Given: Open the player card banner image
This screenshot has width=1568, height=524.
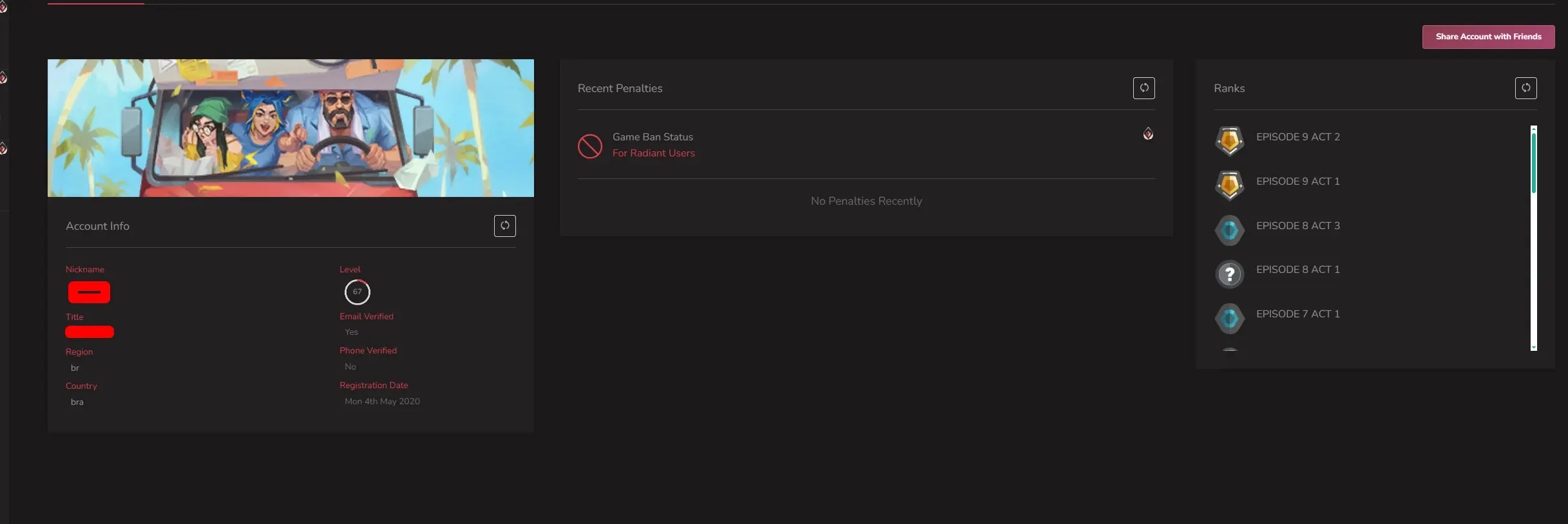Looking at the screenshot, I should coord(291,128).
